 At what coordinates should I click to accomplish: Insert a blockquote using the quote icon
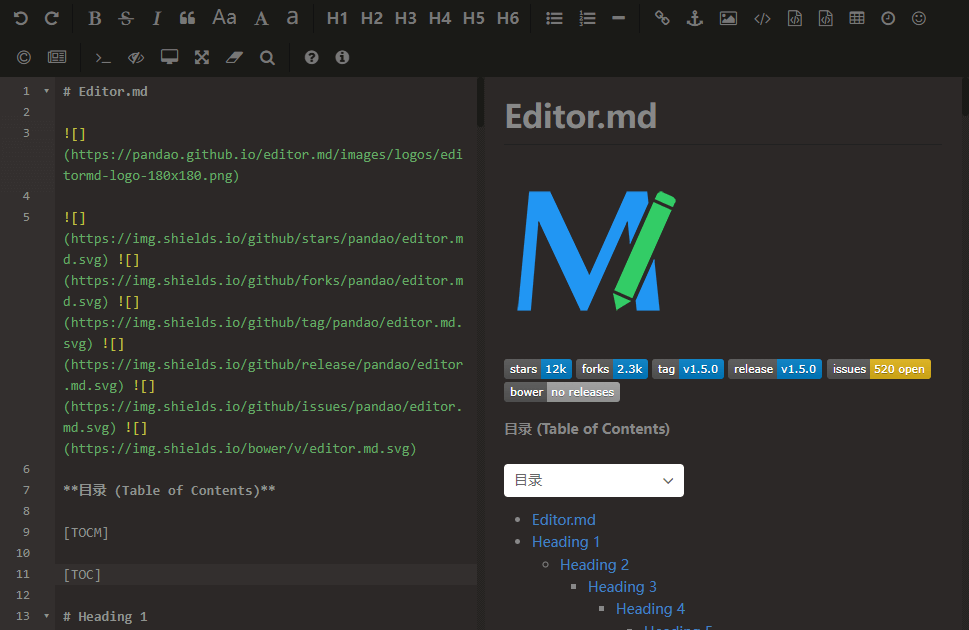[186, 18]
